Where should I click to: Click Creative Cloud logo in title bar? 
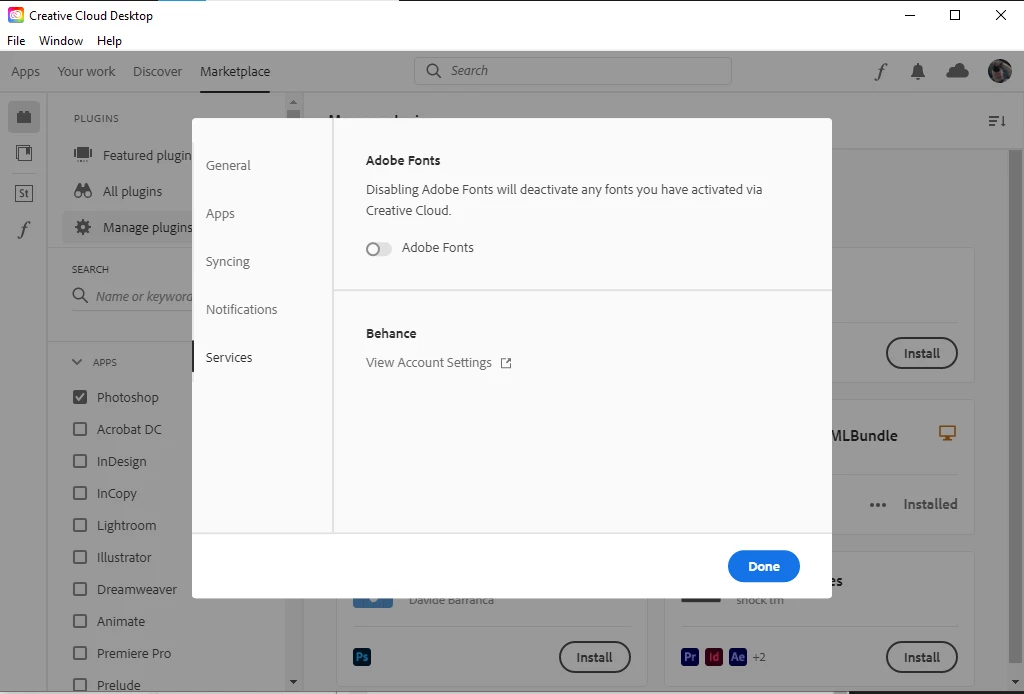click(x=16, y=15)
